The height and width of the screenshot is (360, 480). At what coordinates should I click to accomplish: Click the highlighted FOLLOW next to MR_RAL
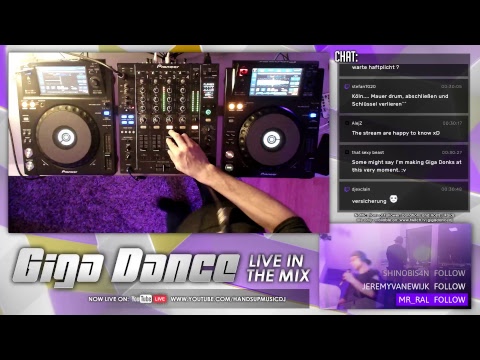[449, 300]
